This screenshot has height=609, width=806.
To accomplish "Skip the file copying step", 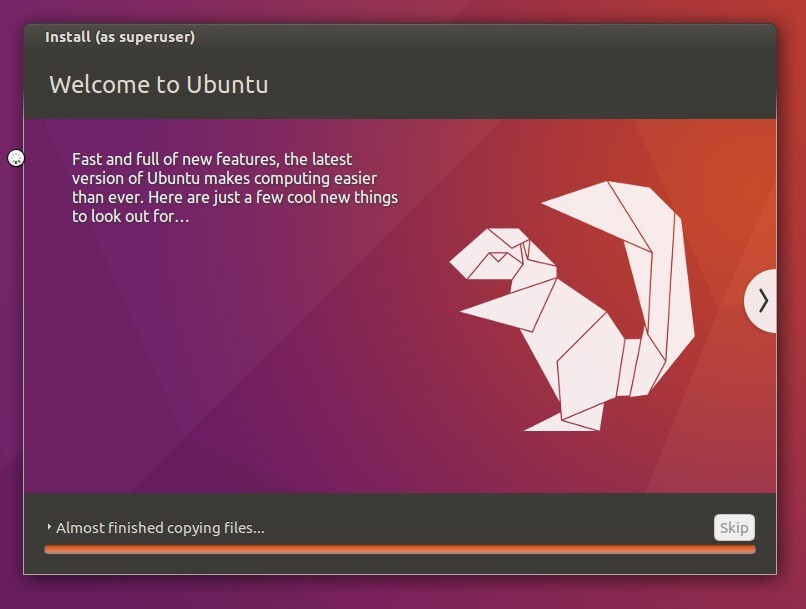I will click(734, 527).
